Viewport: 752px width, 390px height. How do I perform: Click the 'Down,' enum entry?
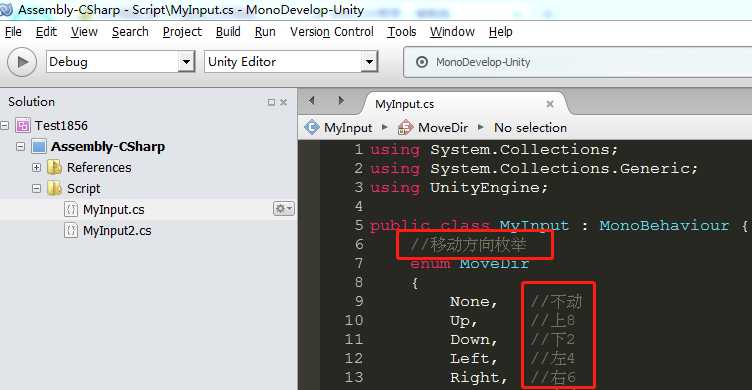(474, 340)
